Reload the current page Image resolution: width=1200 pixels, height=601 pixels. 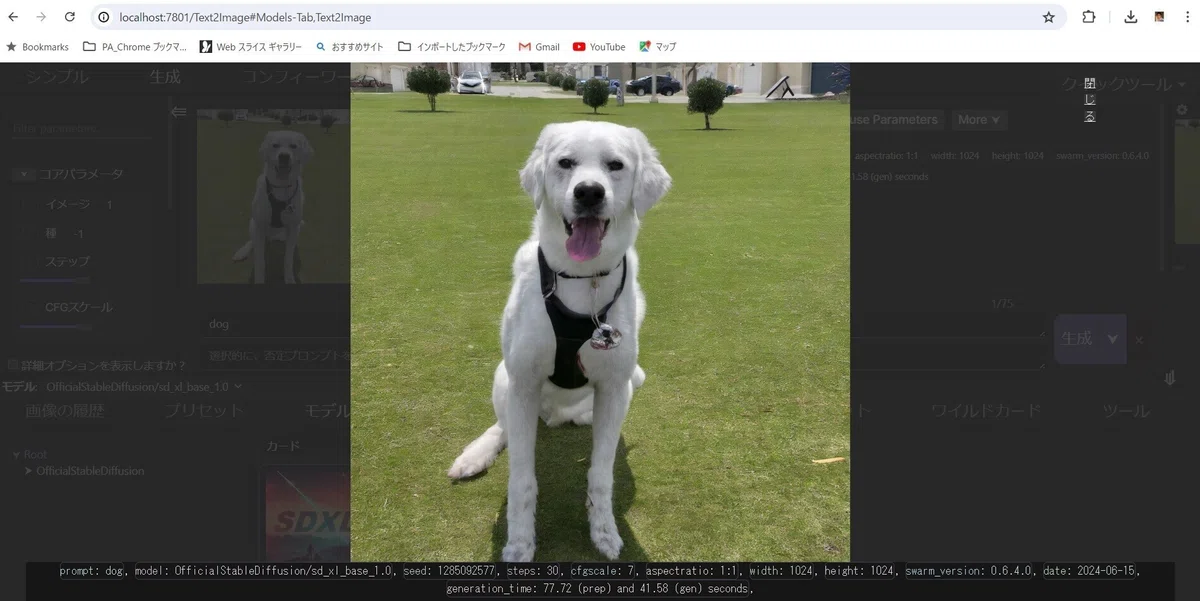[x=69, y=17]
